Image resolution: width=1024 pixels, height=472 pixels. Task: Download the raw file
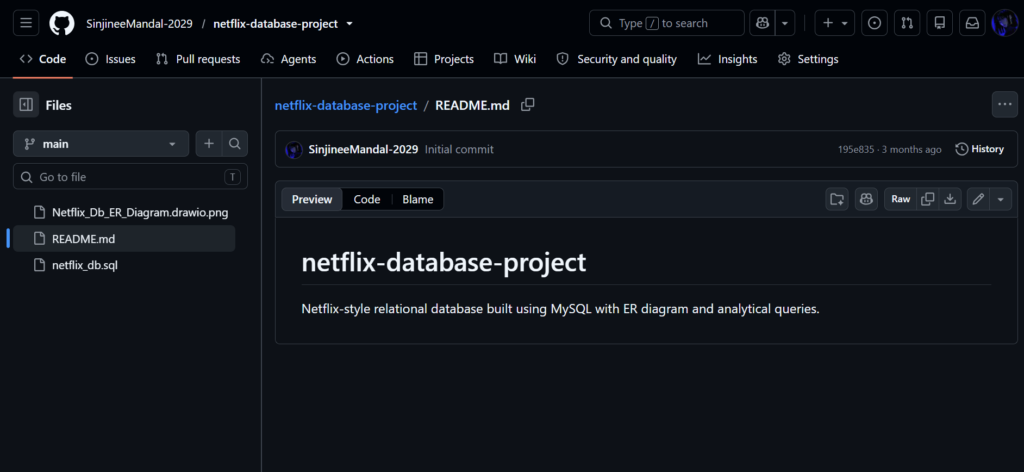(x=950, y=199)
